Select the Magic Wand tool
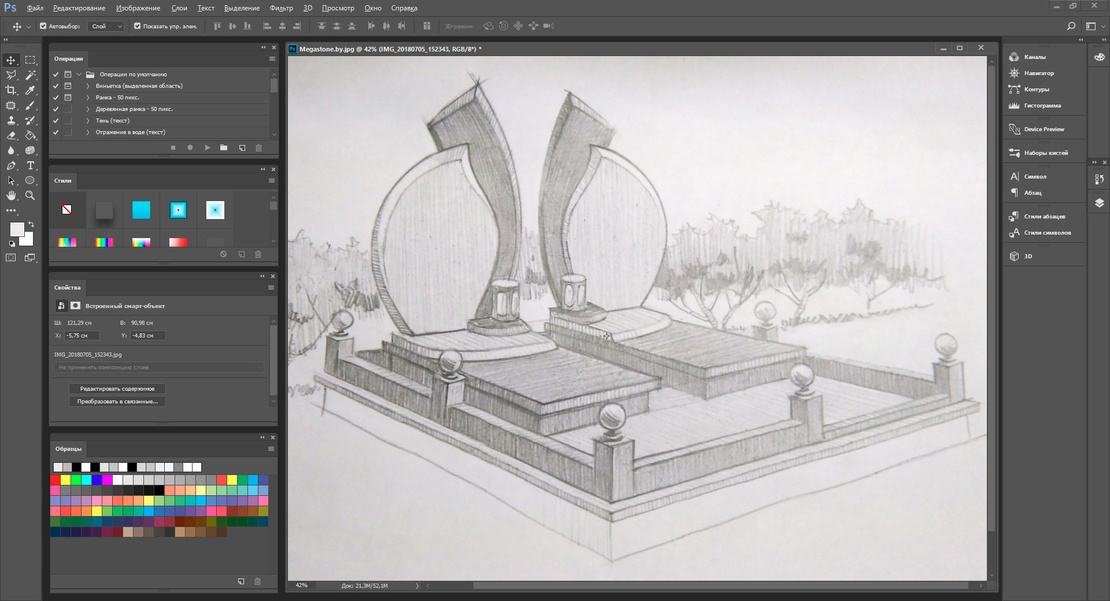1110x601 pixels. [x=30, y=75]
